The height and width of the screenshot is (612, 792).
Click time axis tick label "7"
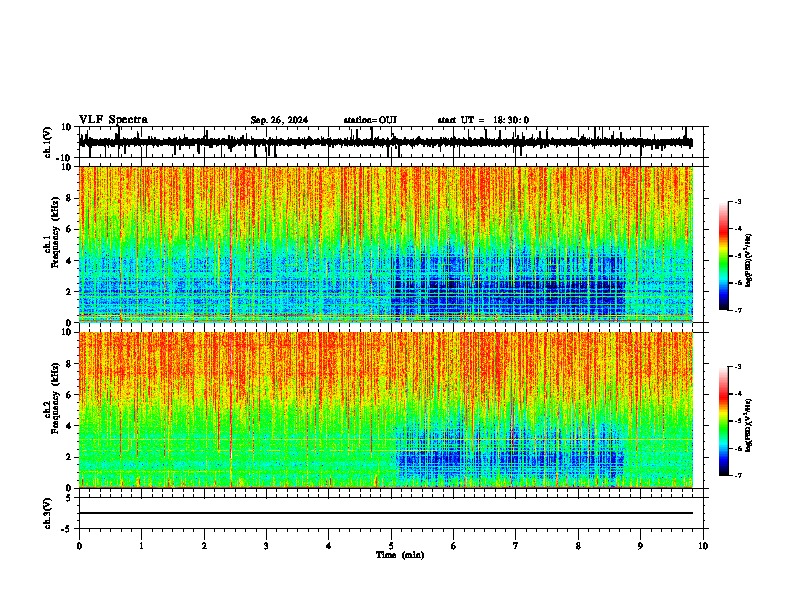(x=516, y=546)
